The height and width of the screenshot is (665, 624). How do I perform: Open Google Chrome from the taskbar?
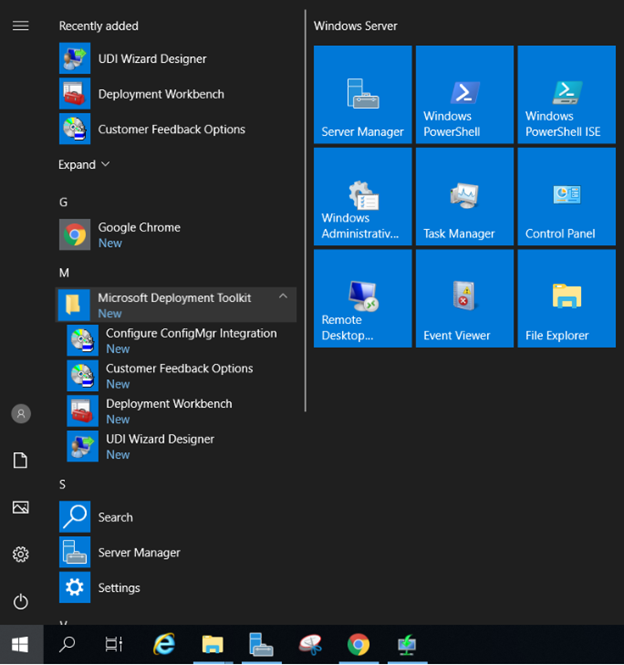tap(358, 645)
